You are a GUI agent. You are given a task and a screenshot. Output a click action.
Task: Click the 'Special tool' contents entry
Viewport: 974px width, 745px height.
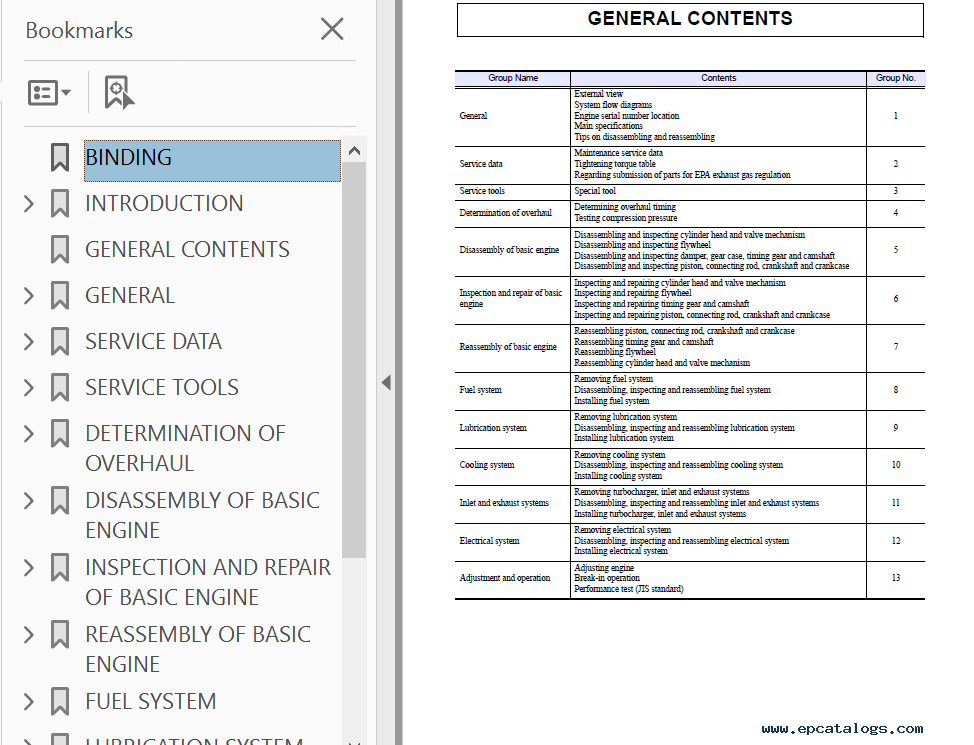[595, 191]
